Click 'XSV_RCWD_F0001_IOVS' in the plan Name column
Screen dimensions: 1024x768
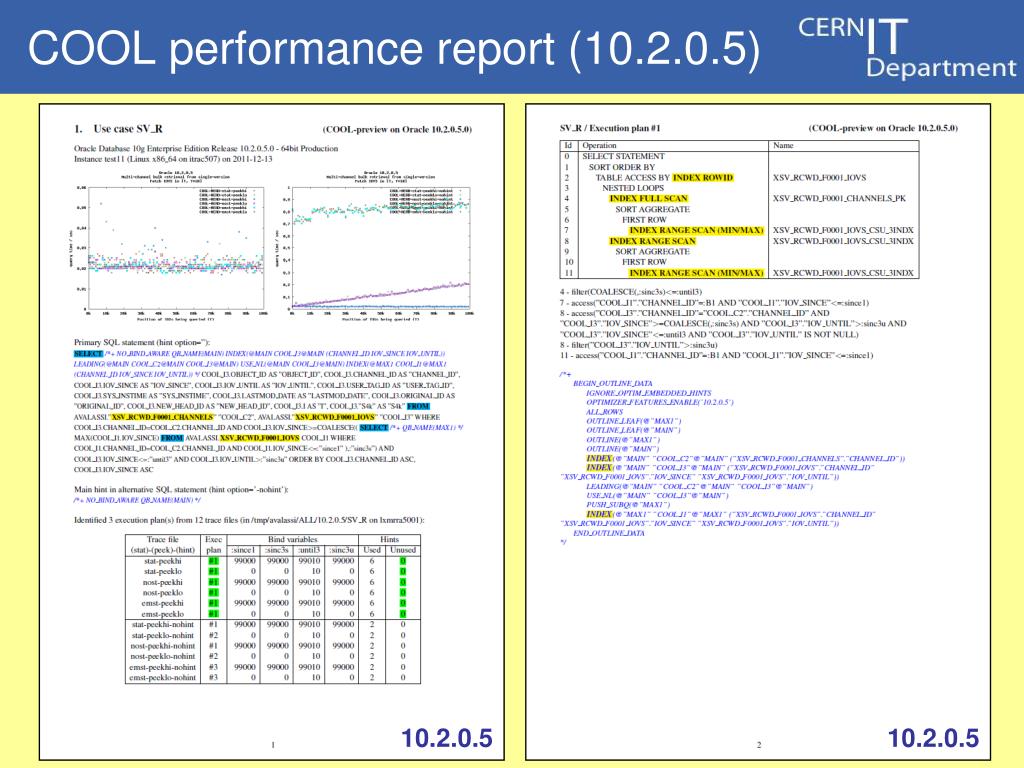pyautogui.click(x=820, y=178)
